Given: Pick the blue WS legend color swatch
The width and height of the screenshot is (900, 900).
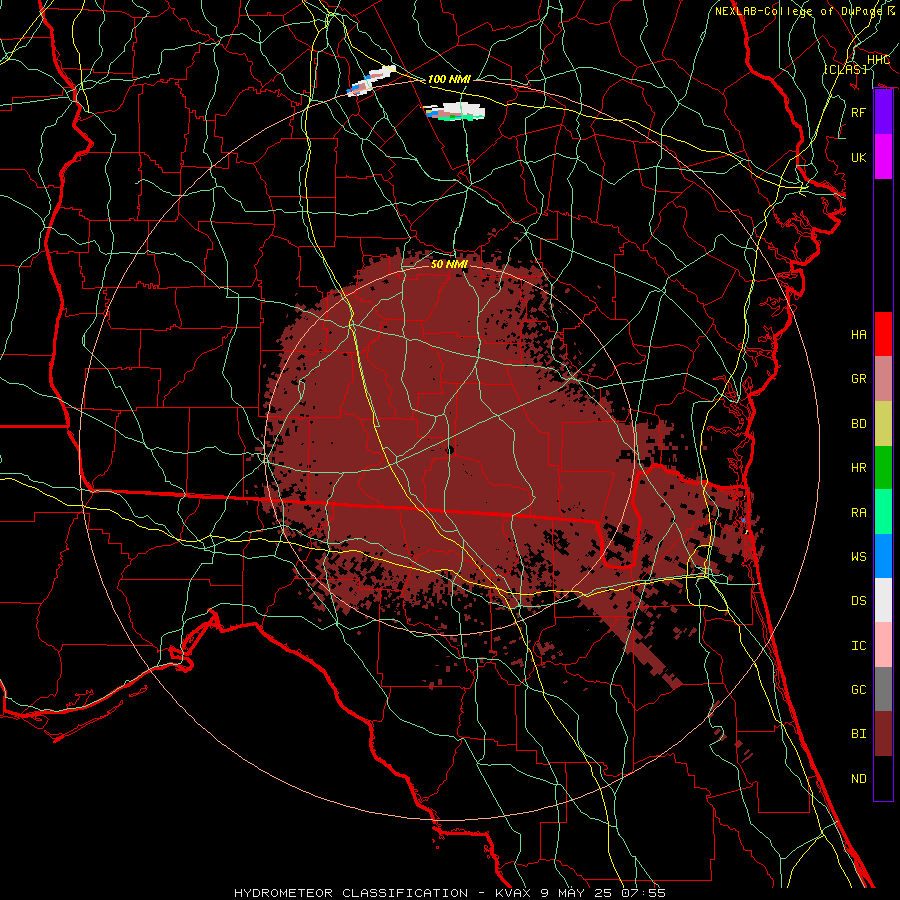Looking at the screenshot, I should click(x=883, y=556).
